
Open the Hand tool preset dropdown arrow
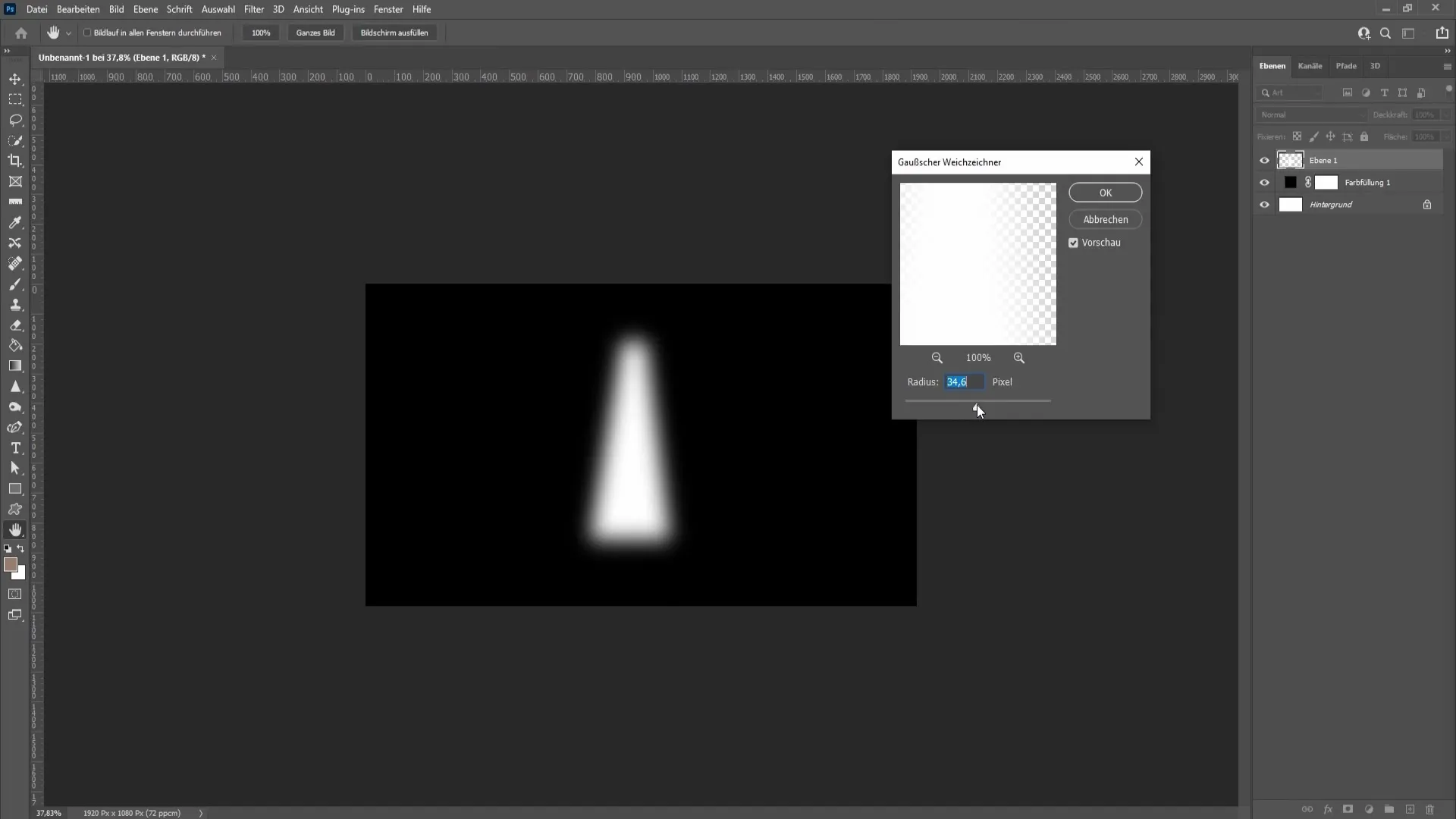coord(68,33)
